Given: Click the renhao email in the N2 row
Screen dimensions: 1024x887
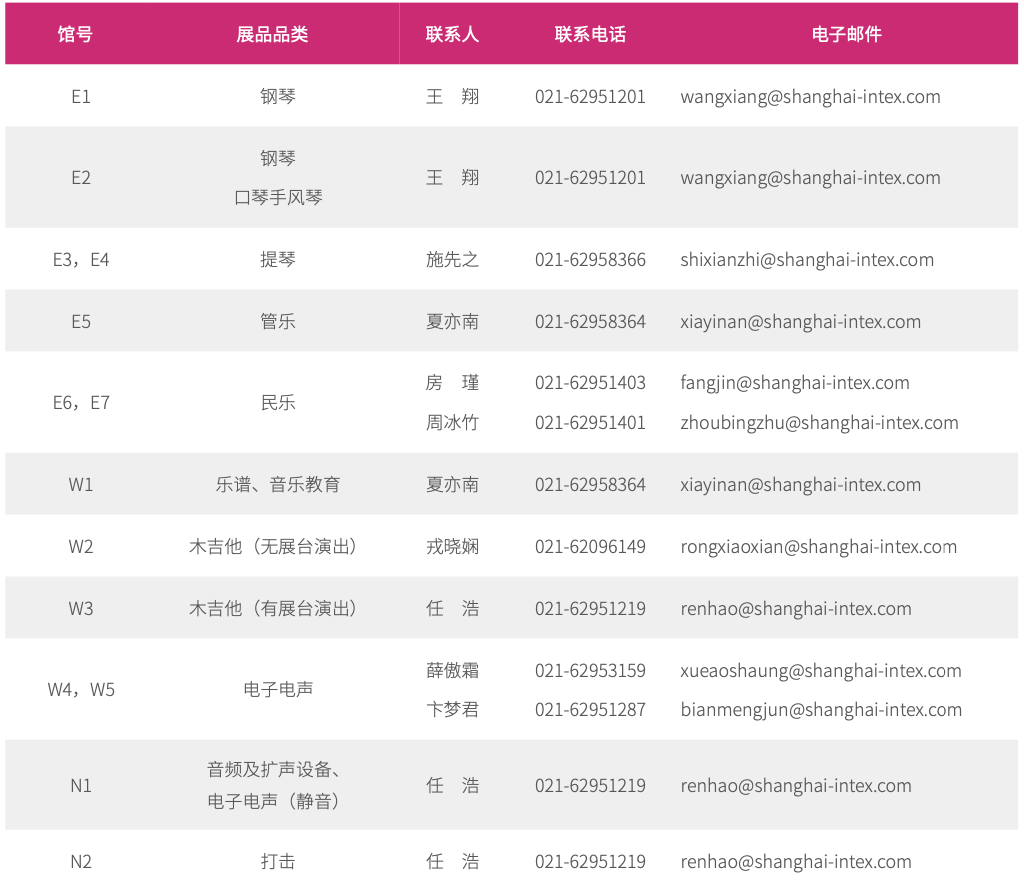Looking at the screenshot, I should 795,862.
